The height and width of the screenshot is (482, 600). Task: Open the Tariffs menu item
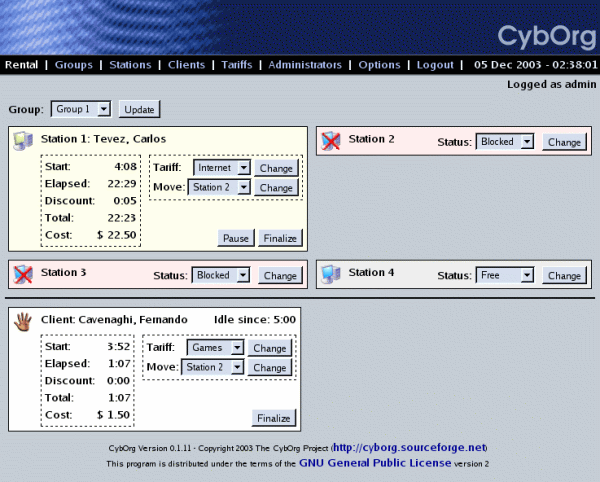coord(236,65)
